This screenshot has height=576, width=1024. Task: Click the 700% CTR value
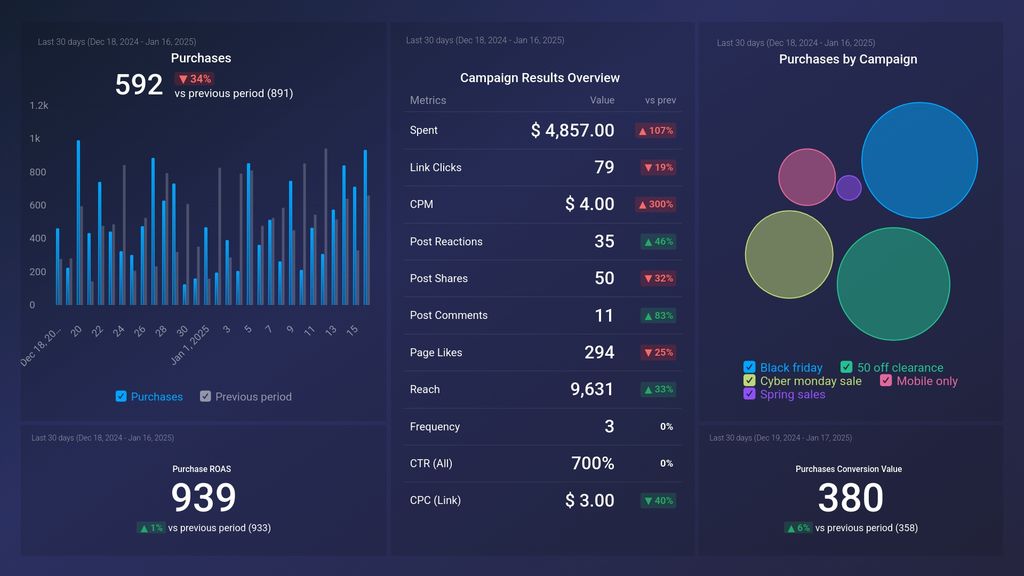pyautogui.click(x=593, y=463)
